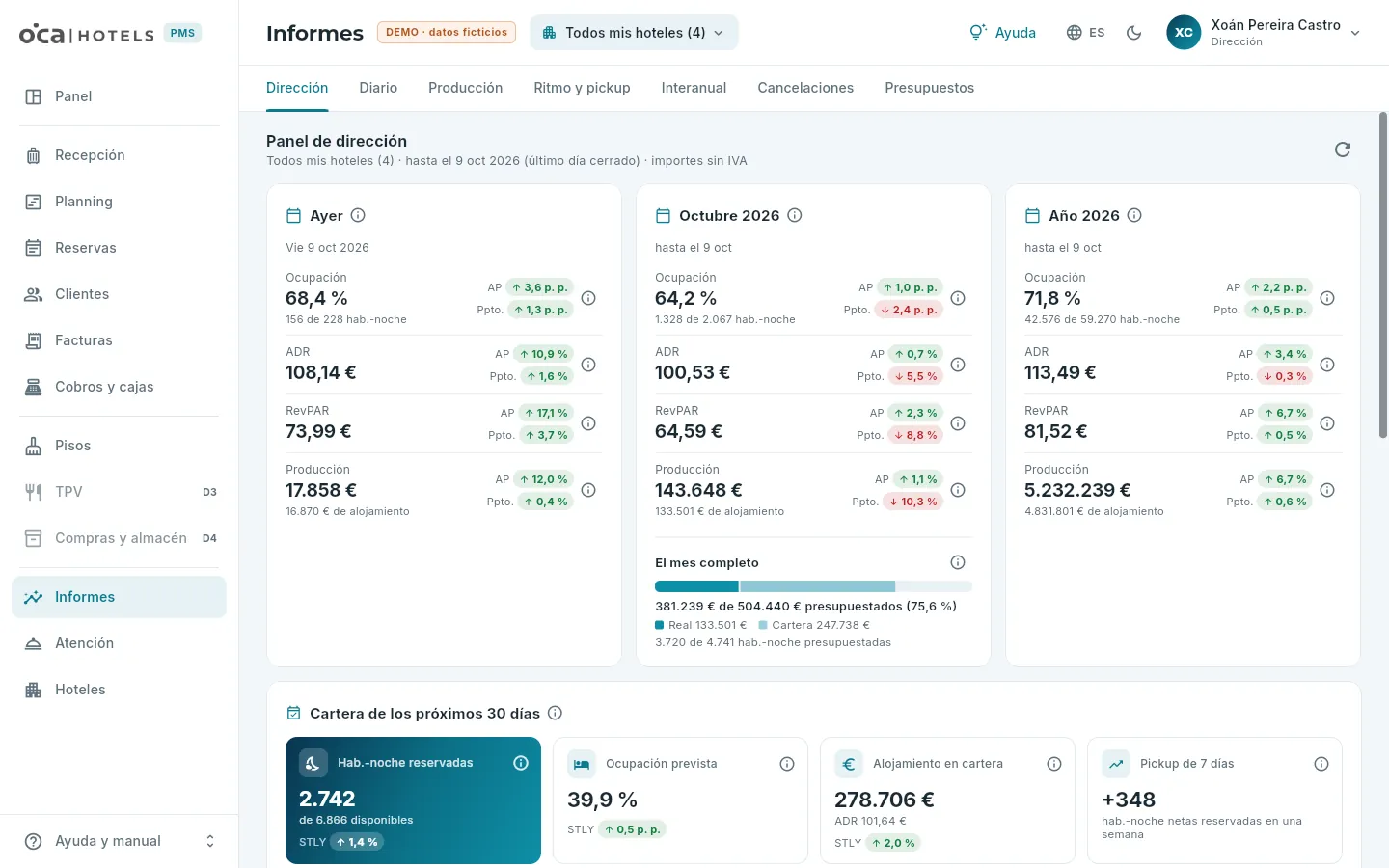Show info for Octubre Ocupación 64,2 %
Image resolution: width=1389 pixels, height=868 pixels.
click(x=958, y=298)
